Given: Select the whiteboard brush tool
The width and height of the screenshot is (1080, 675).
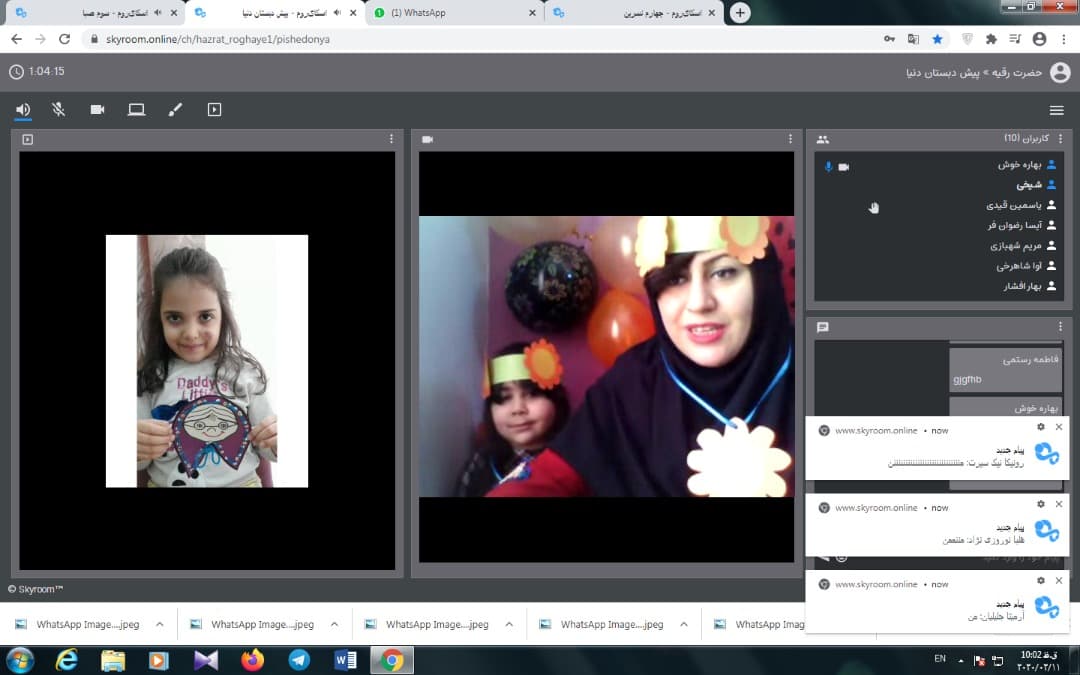Looking at the screenshot, I should (175, 110).
